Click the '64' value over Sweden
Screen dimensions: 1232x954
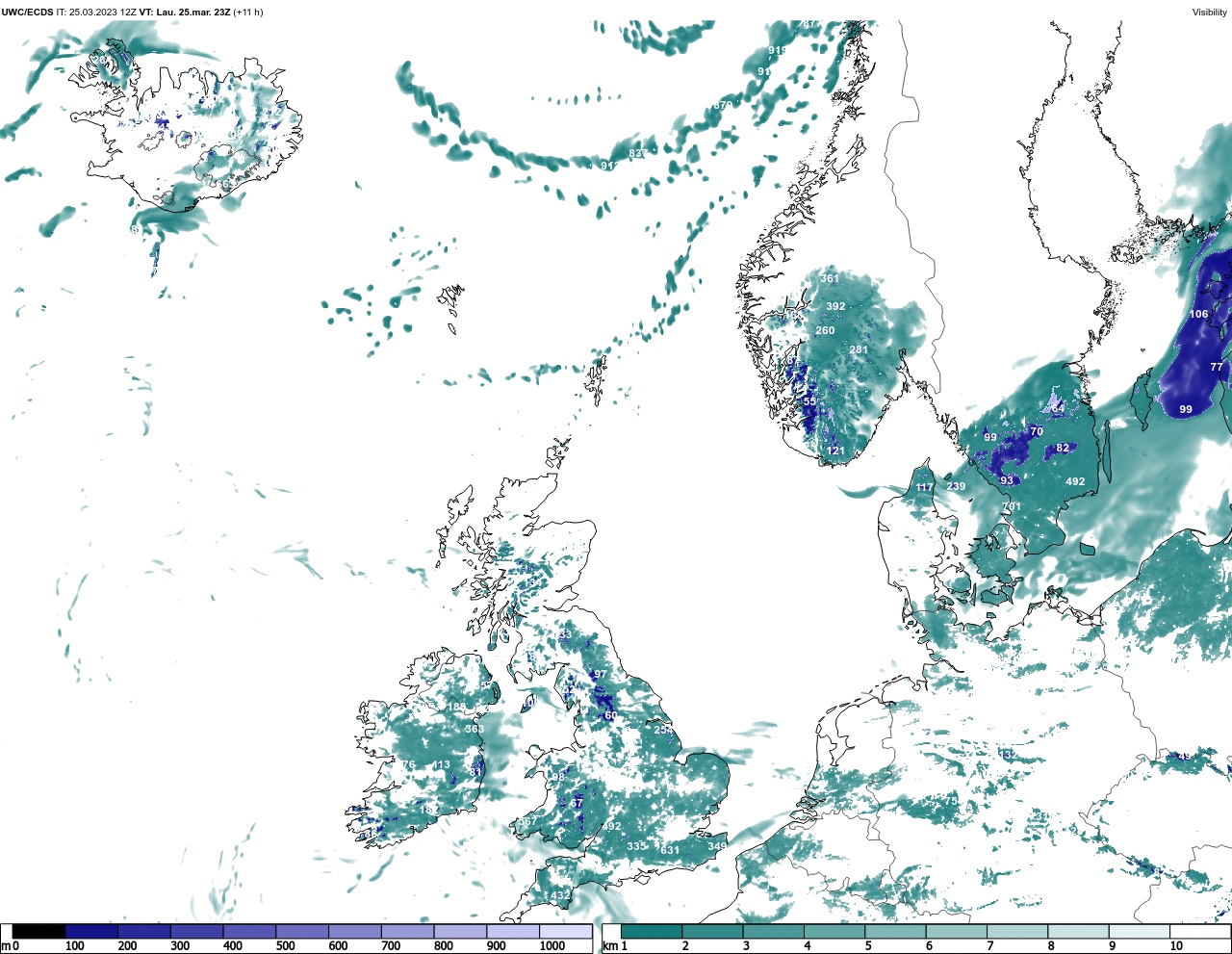pyautogui.click(x=1058, y=408)
